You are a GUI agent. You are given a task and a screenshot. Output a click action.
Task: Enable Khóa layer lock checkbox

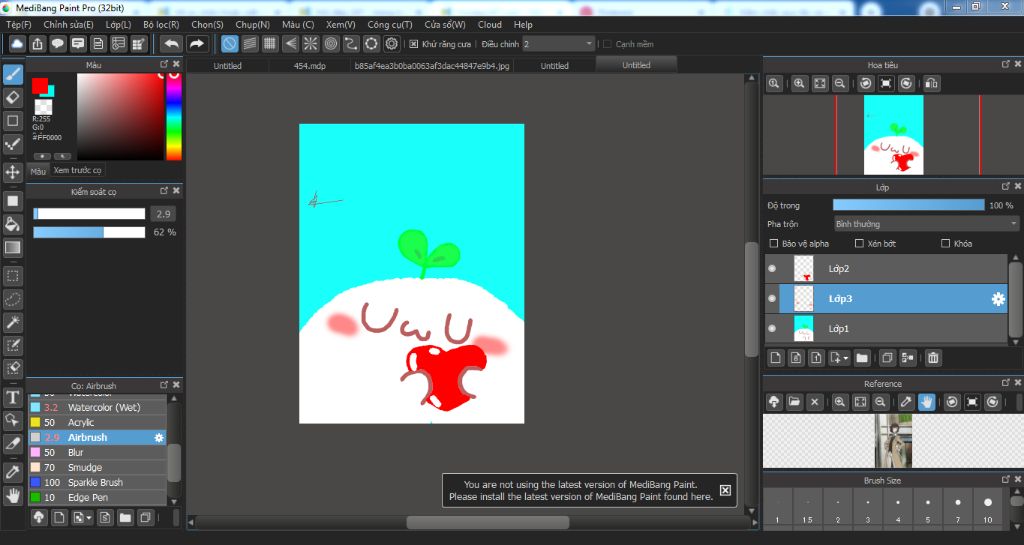945,243
